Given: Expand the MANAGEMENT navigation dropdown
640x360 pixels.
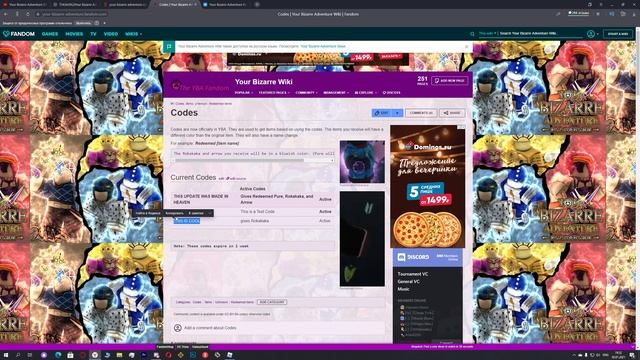Looking at the screenshot, I should [336, 93].
